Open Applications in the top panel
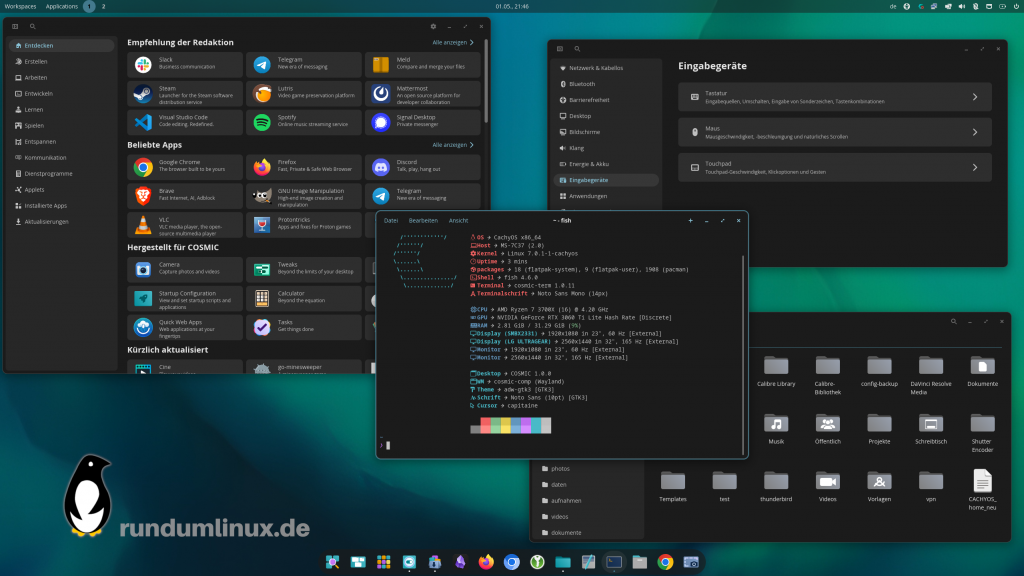This screenshot has height=576, width=1024. click(x=61, y=7)
